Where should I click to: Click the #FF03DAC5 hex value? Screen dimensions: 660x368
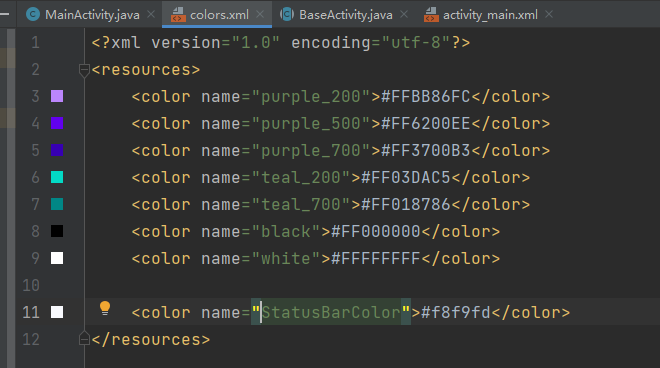[x=406, y=177]
